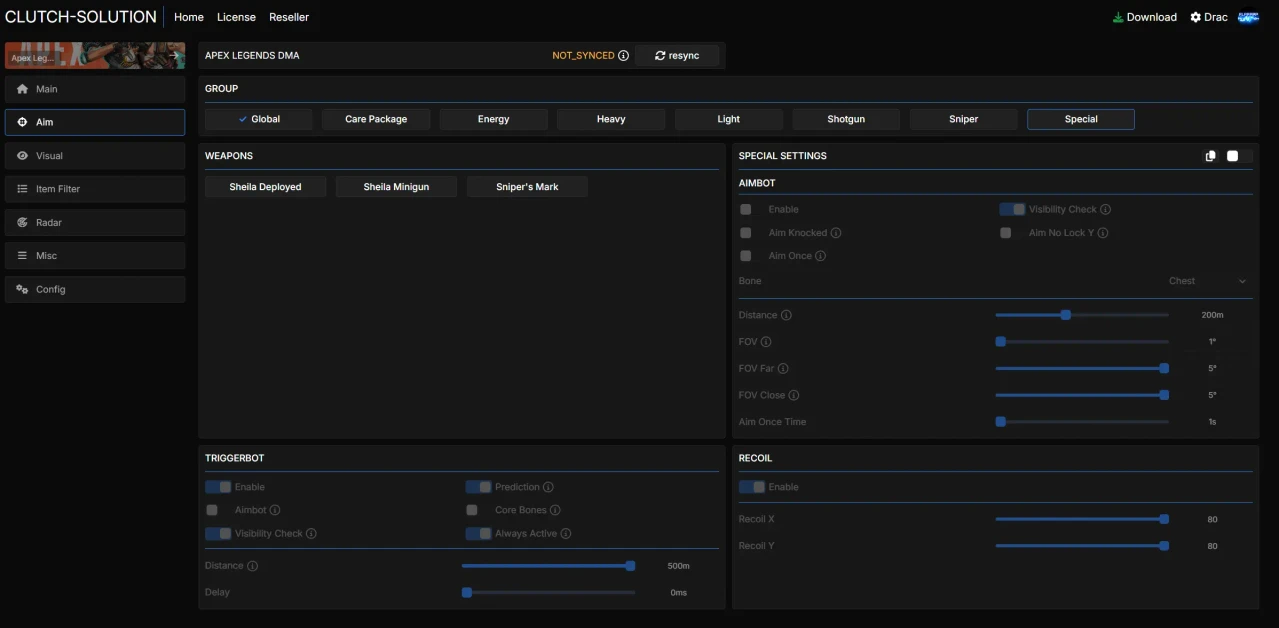Open the Apex Legends game selector banner

pos(95,55)
